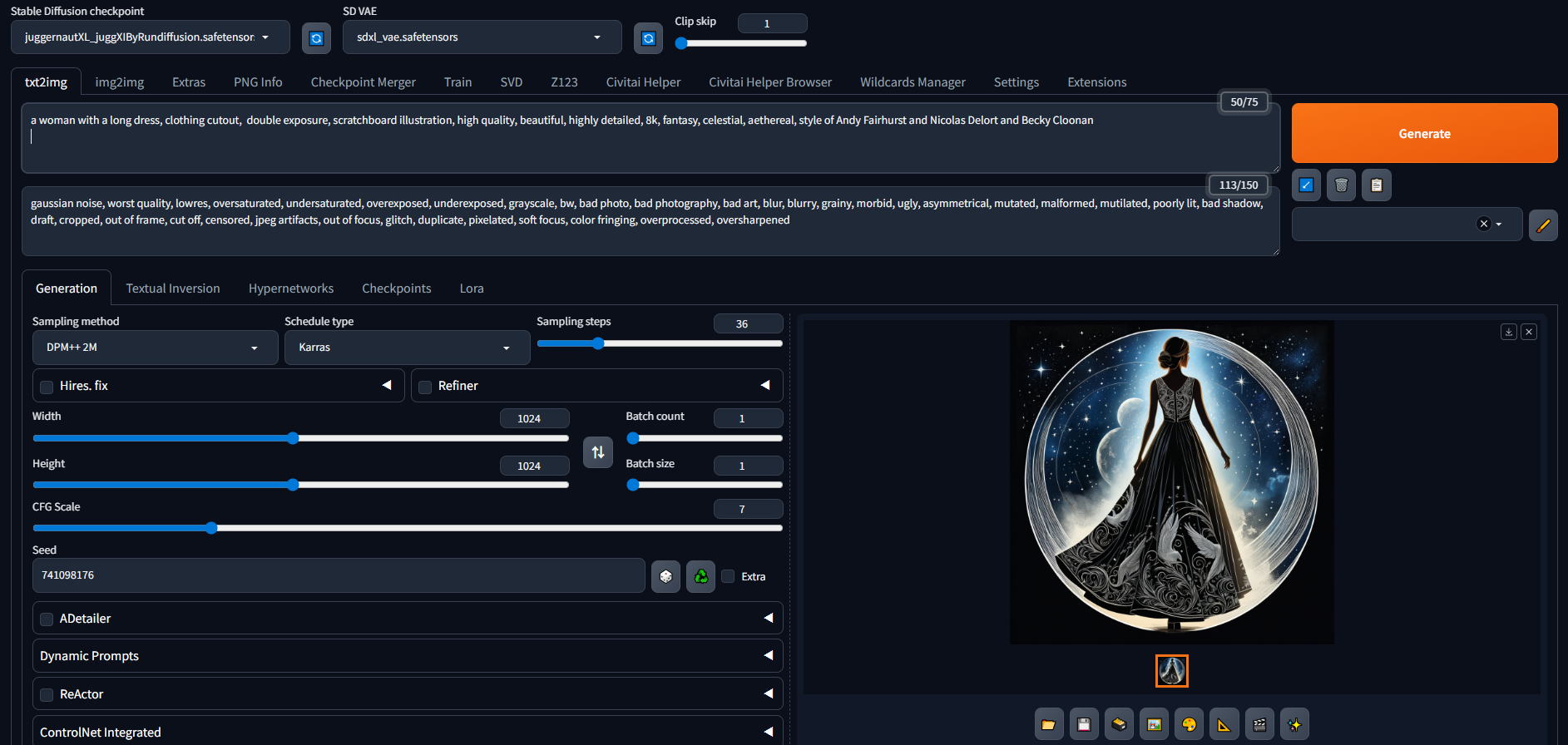Enable the ADetailer checkbox
Viewport: 1568px width, 745px height.
47,619
